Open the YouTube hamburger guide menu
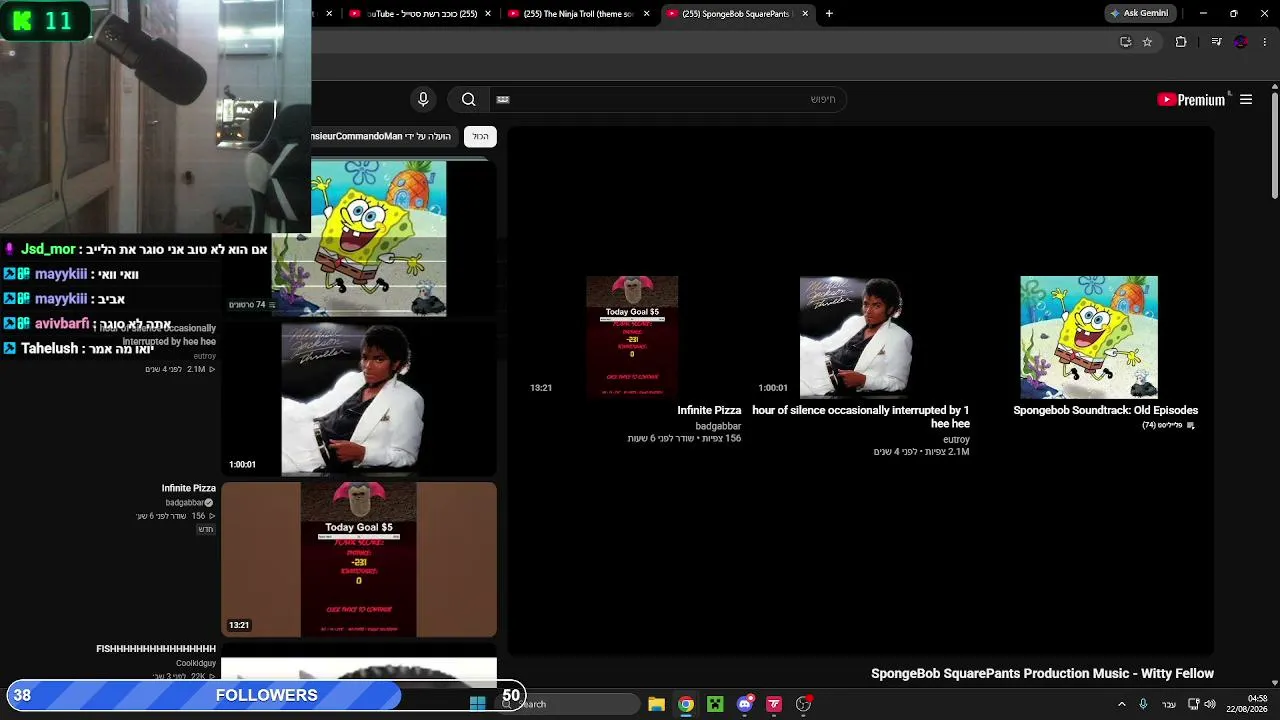This screenshot has width=1280, height=720. (1246, 99)
